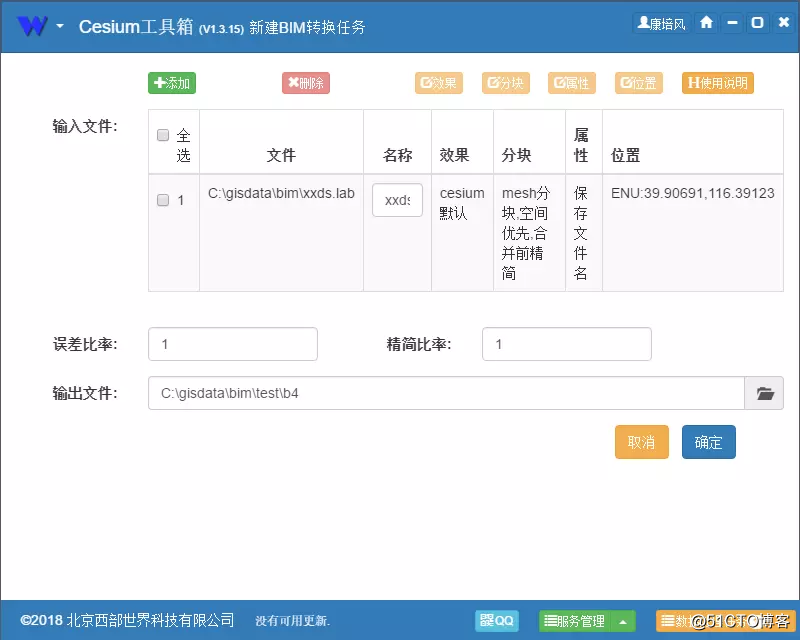This screenshot has height=640, width=800.
Task: Click the 没有可用更新 update status text
Action: (292, 621)
